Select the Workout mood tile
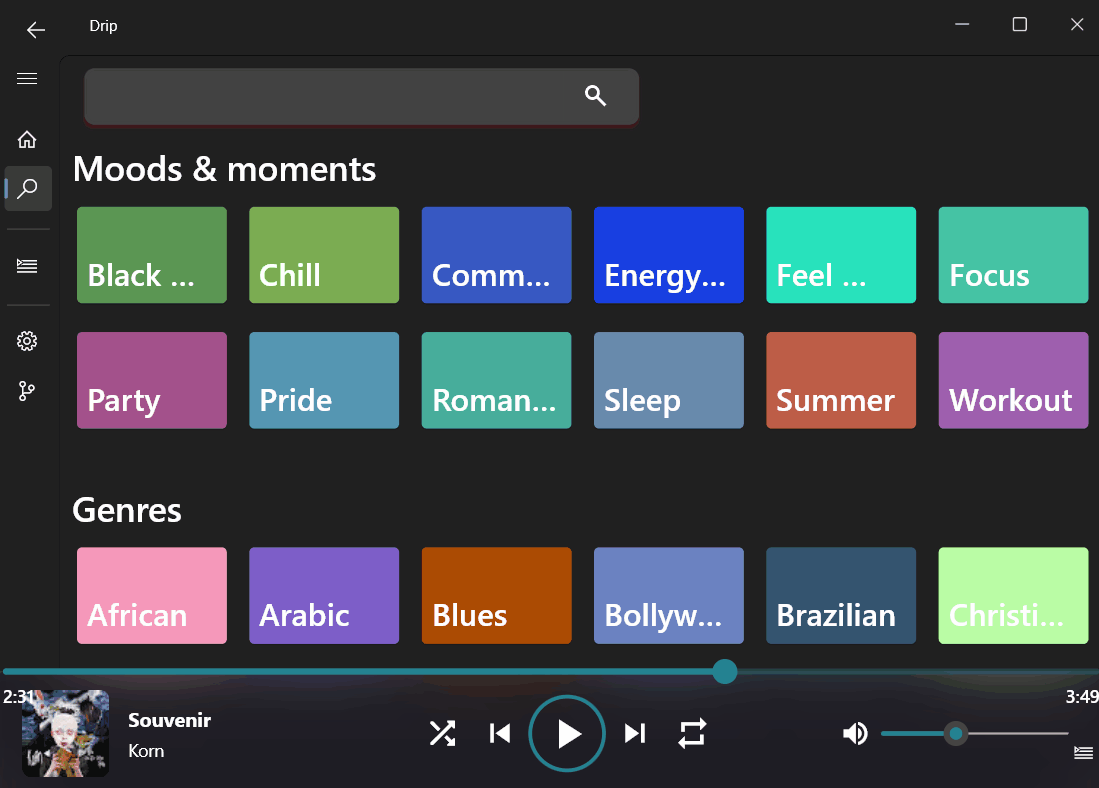 point(1013,381)
